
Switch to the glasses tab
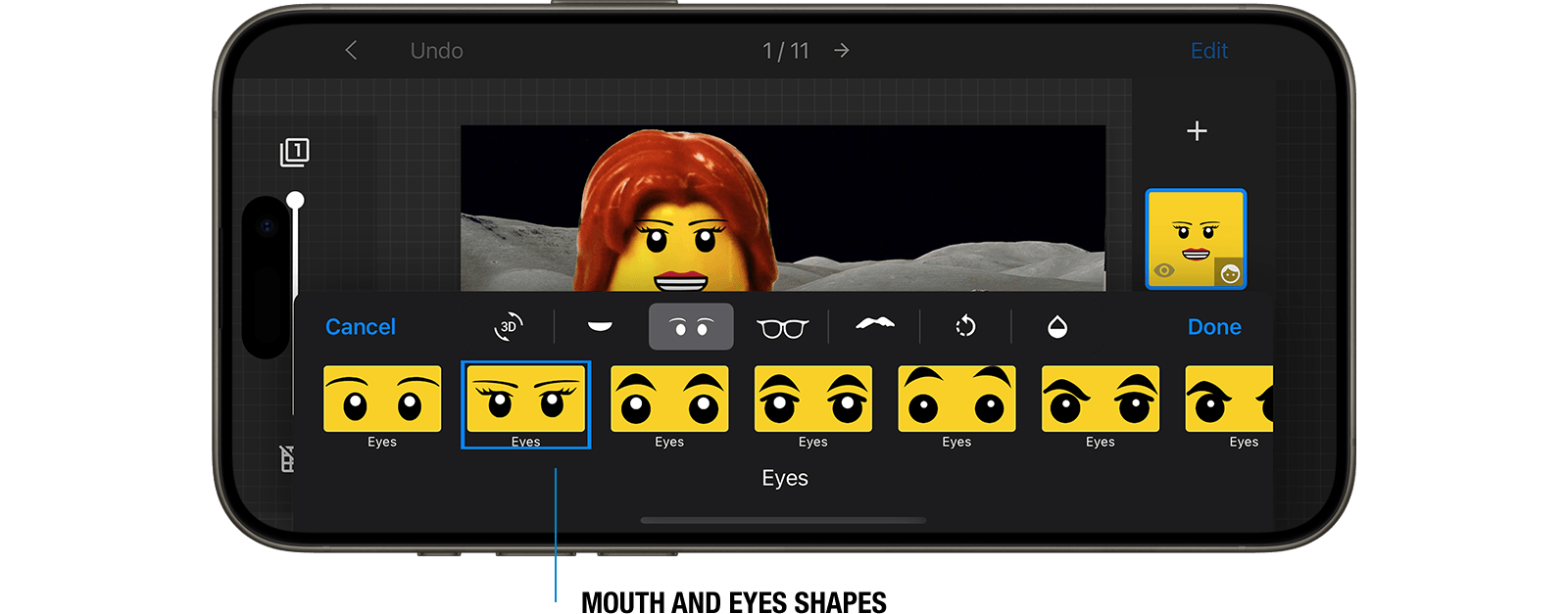(782, 328)
